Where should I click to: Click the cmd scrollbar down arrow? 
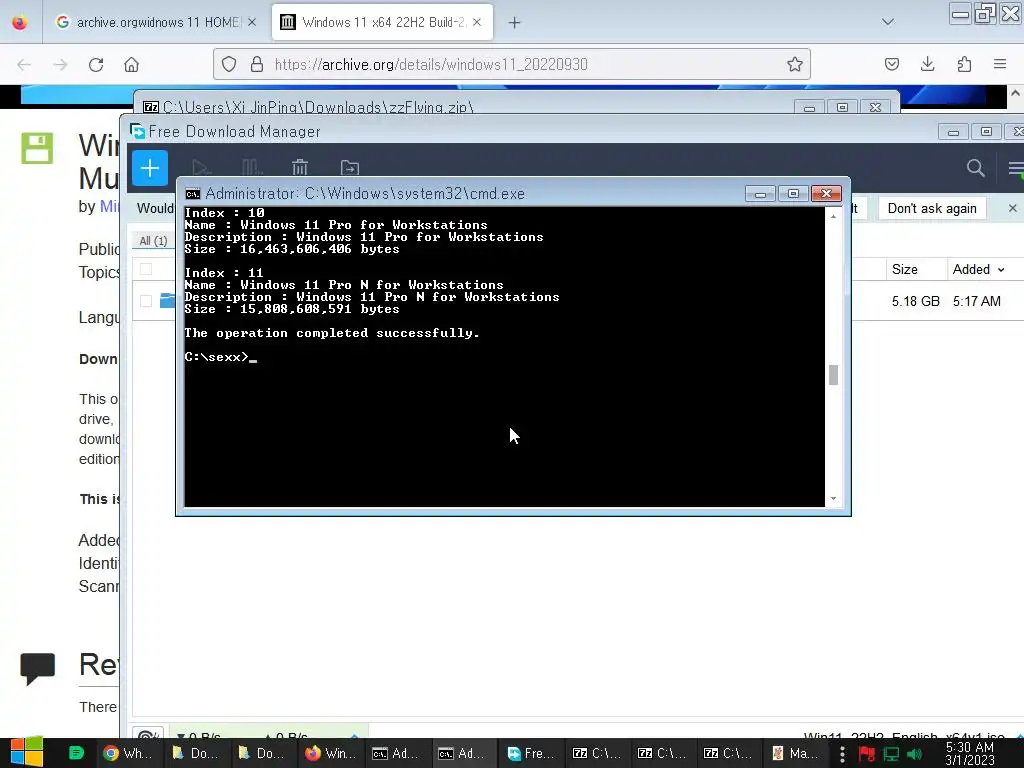(833, 498)
